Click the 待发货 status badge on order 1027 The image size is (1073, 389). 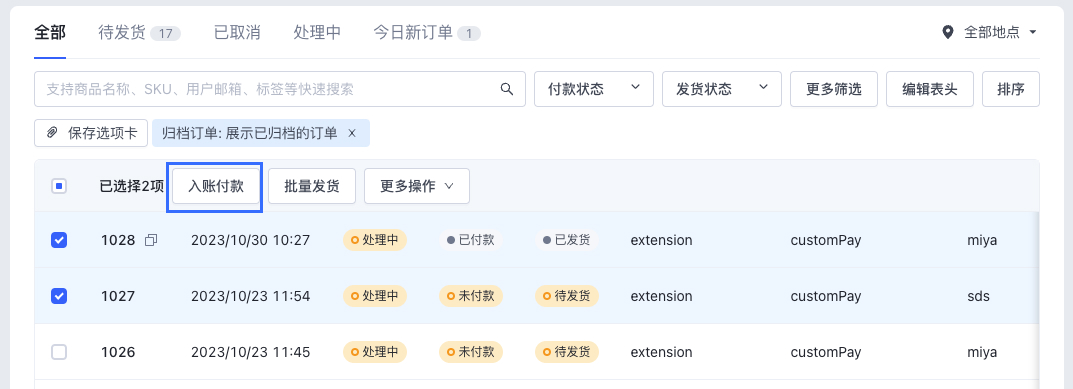pos(567,296)
